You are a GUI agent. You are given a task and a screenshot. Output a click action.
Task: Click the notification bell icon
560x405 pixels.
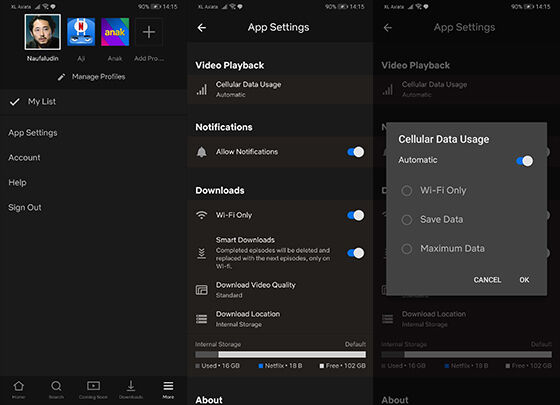pos(202,152)
